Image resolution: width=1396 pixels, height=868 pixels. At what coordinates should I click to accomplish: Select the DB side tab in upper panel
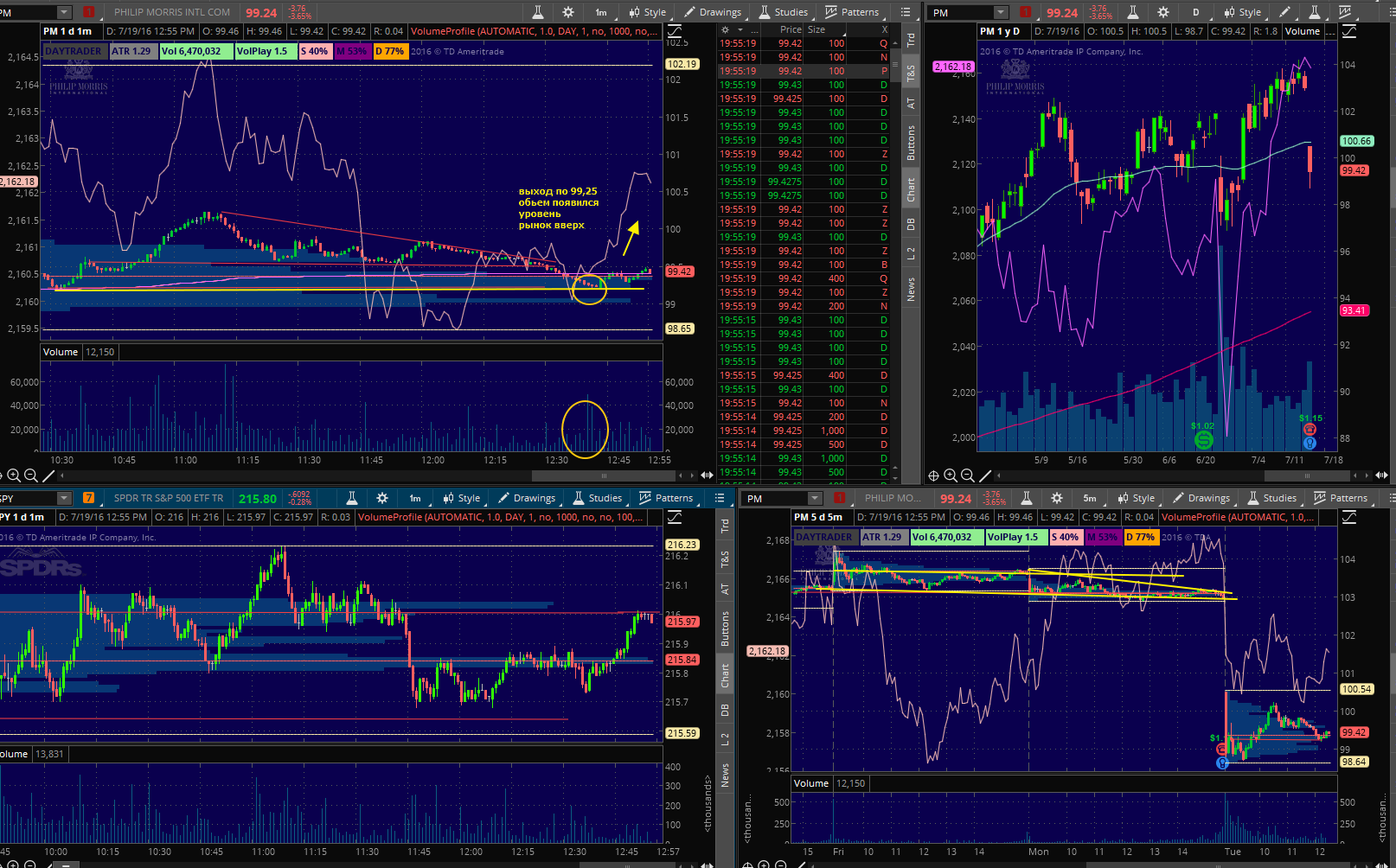coord(911,224)
